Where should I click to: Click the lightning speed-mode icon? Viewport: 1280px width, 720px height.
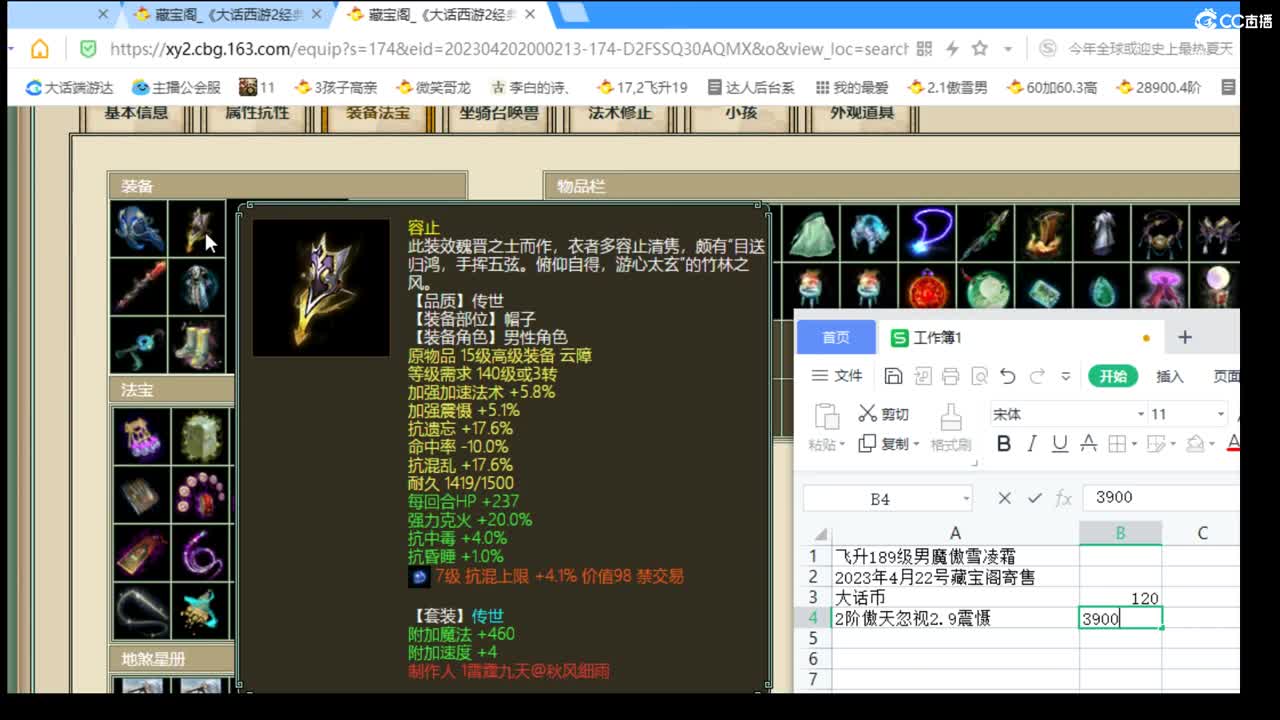point(952,49)
